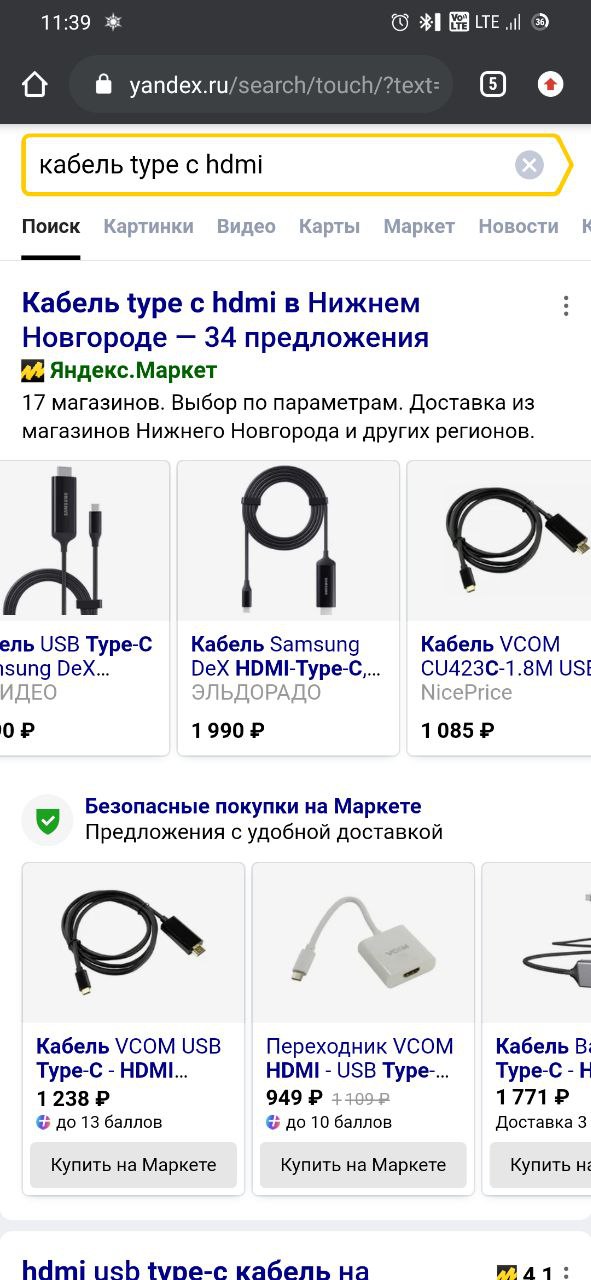The image size is (591, 1280).
Task: Open the Новости tab
Action: point(518,226)
